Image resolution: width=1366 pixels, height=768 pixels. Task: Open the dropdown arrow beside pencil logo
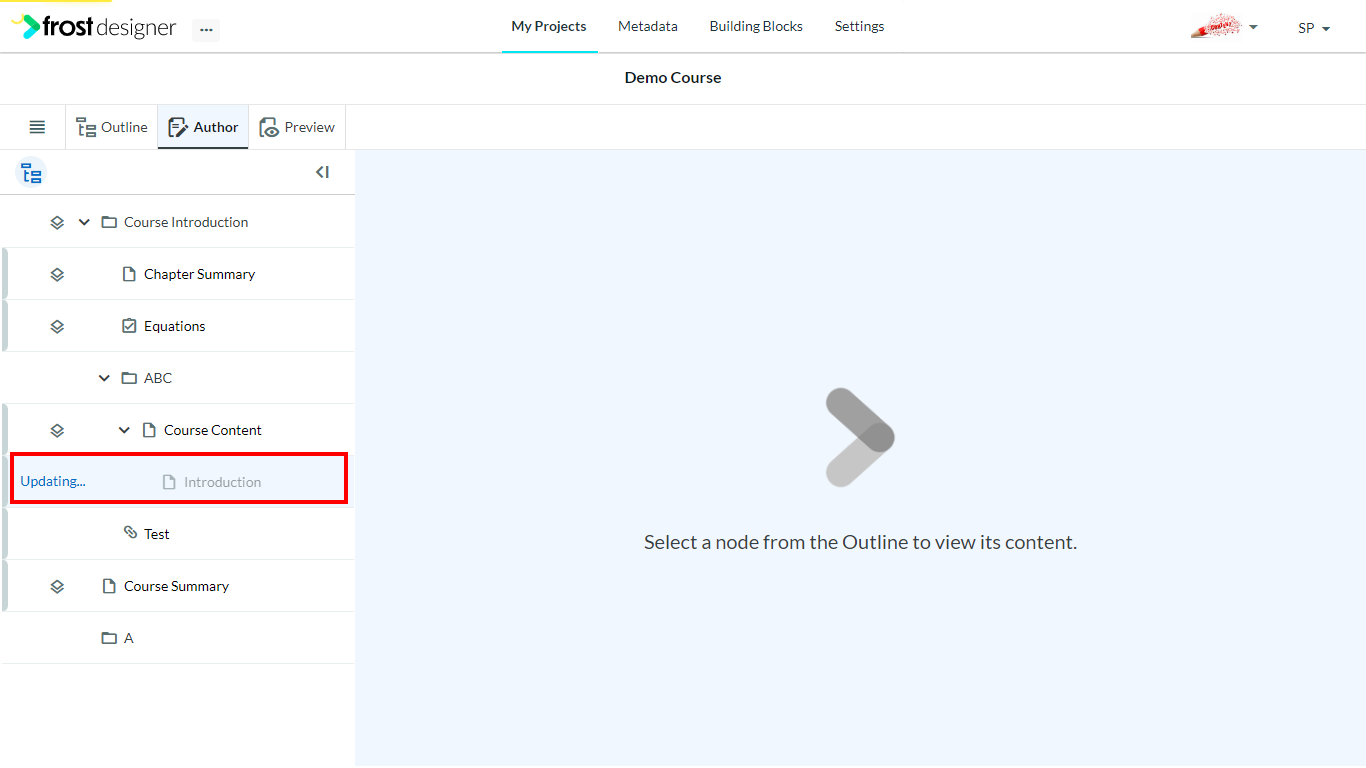coord(1253,28)
